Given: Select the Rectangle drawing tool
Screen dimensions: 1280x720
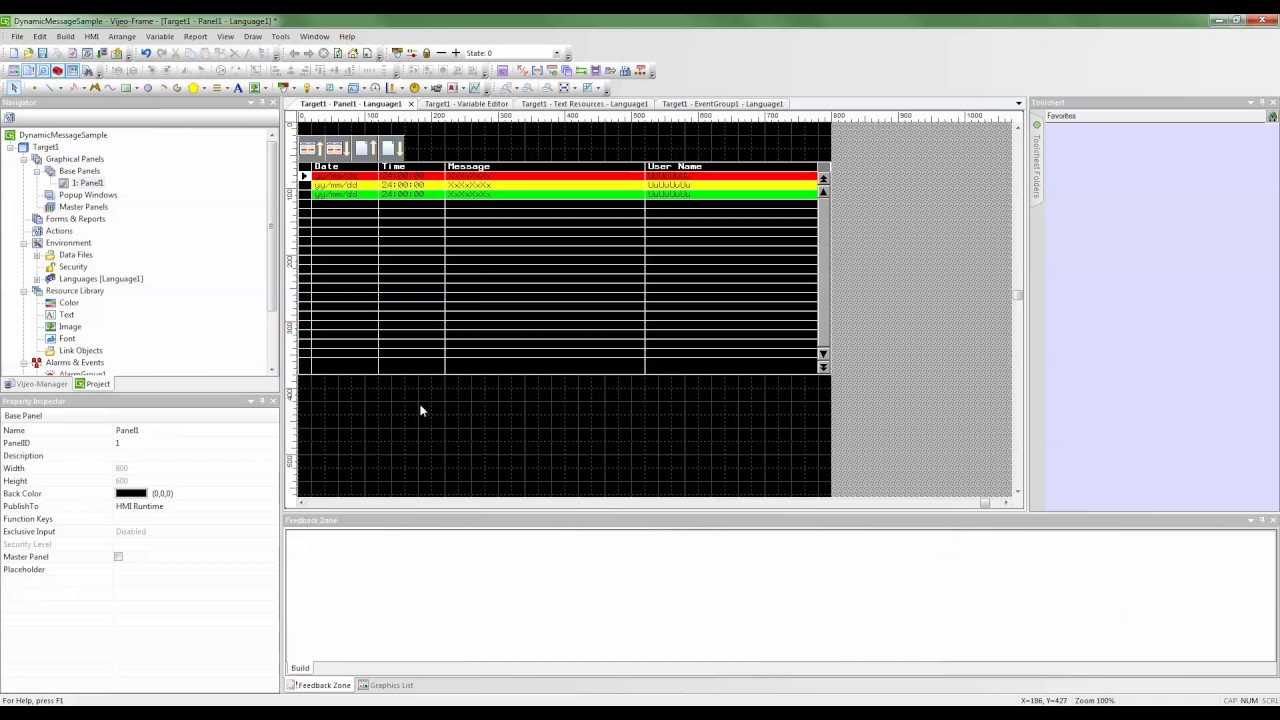Looking at the screenshot, I should point(126,88).
